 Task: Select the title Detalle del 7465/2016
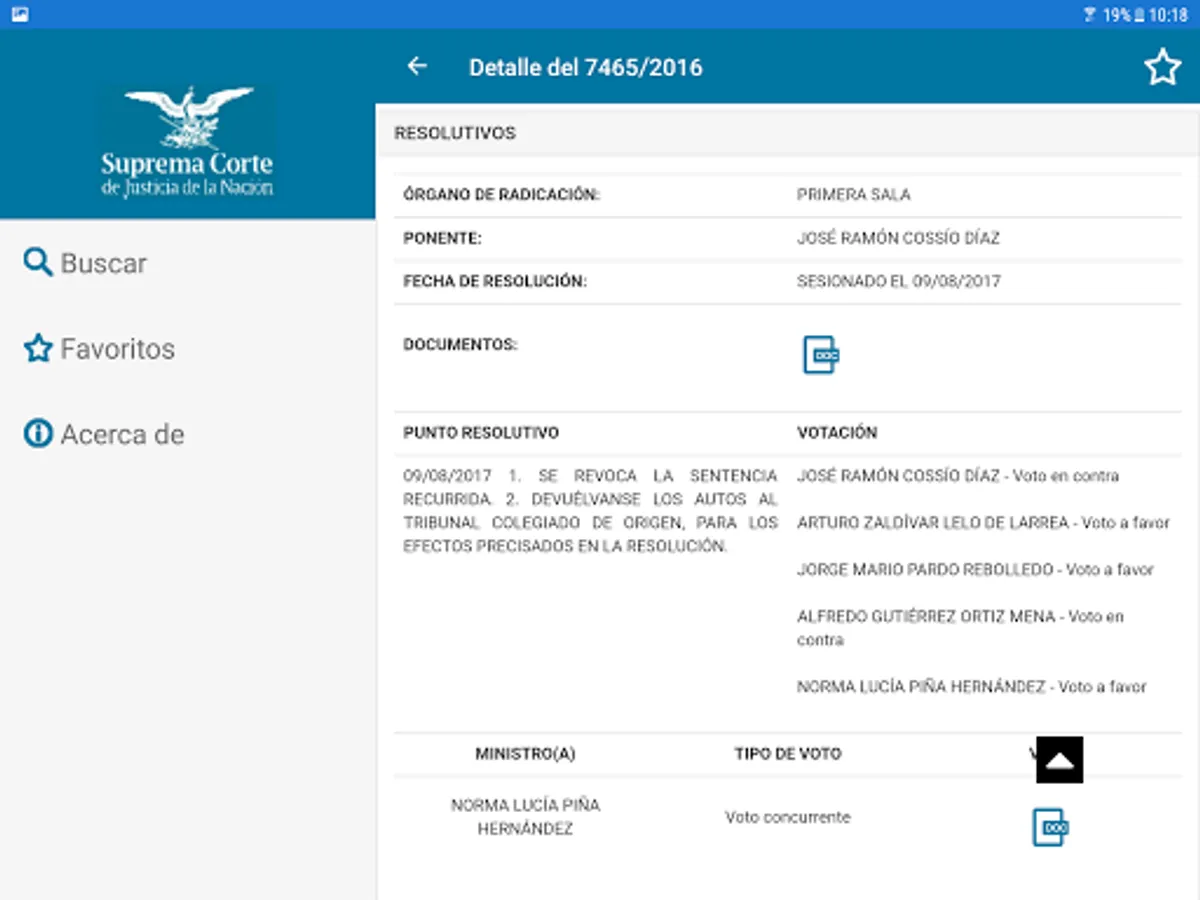586,68
